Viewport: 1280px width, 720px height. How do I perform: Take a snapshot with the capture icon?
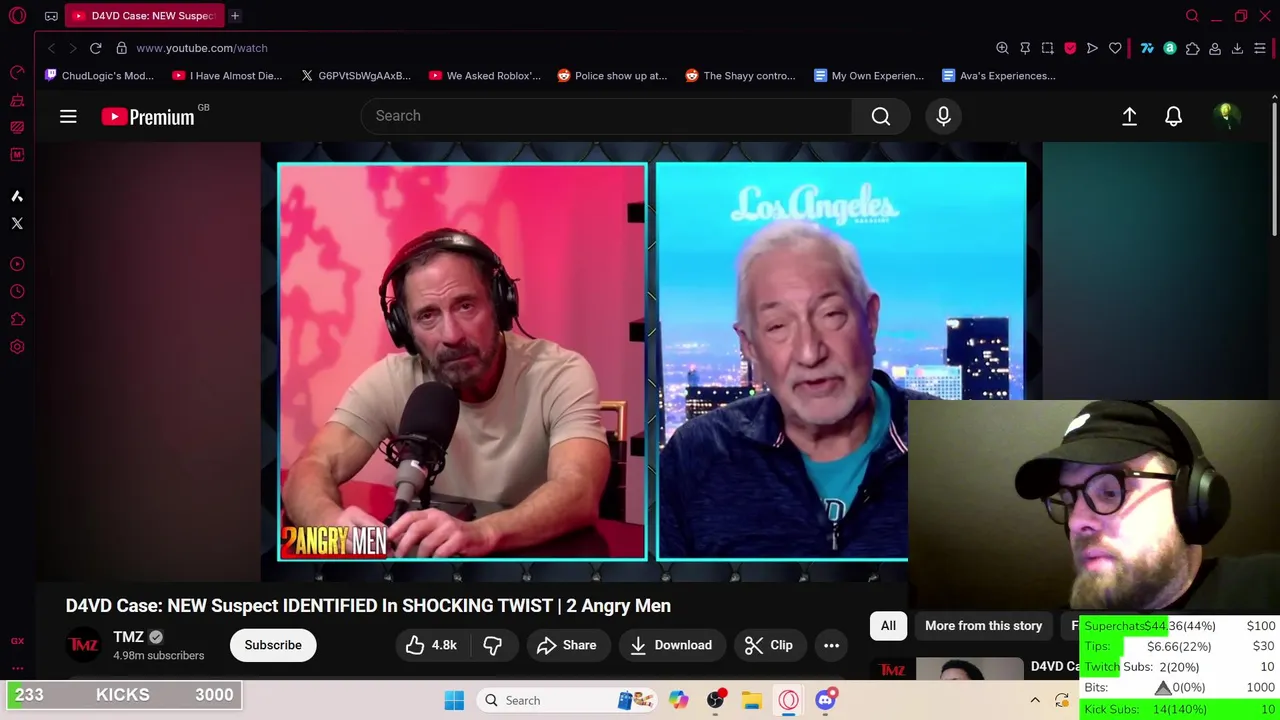tap(1047, 48)
